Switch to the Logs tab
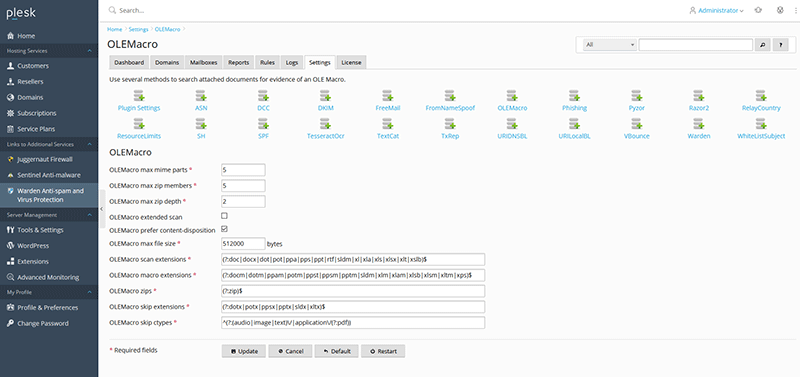800x377 pixels. click(292, 62)
